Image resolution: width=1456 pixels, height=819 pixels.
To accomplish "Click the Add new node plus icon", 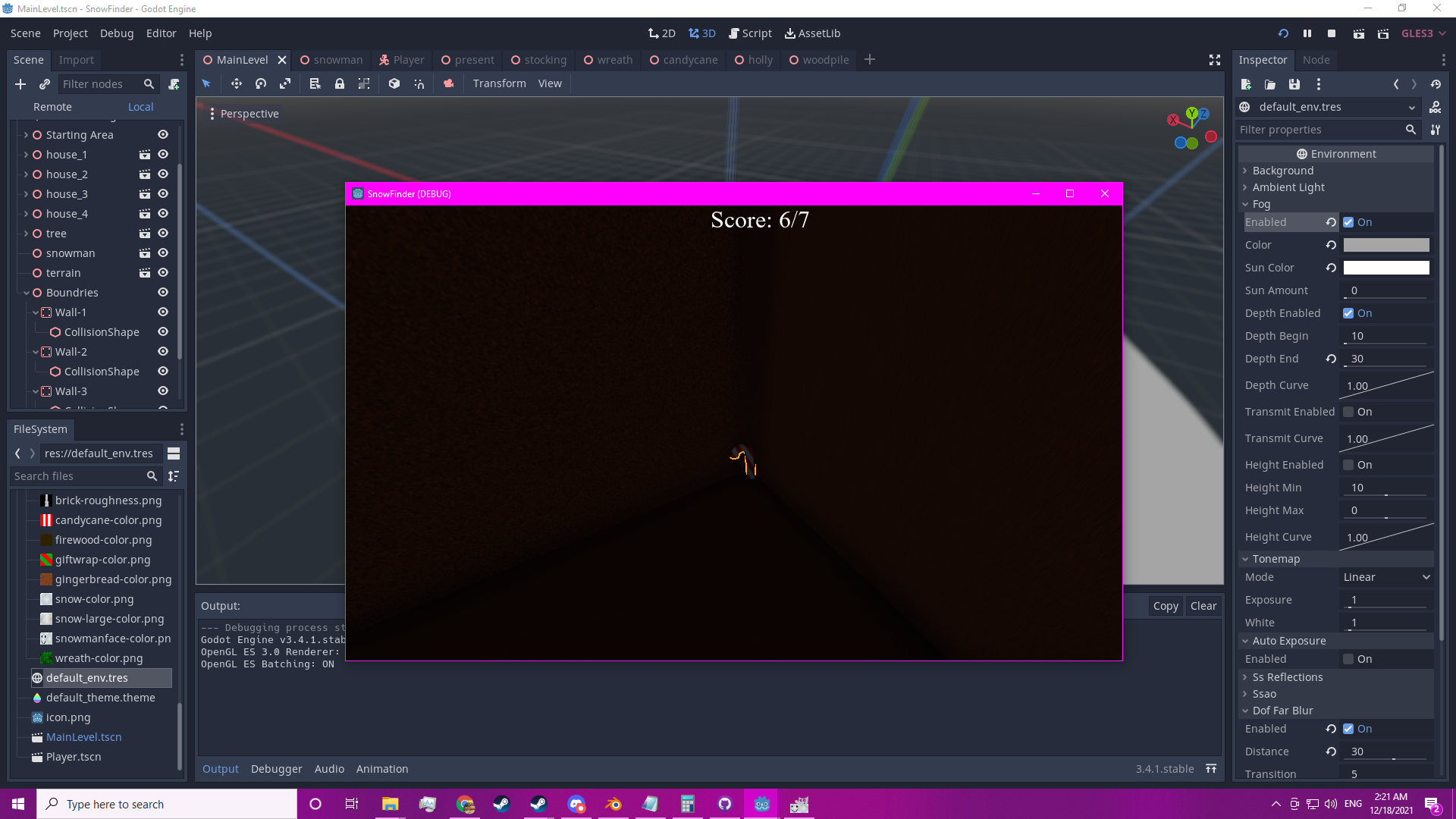I will [x=20, y=84].
